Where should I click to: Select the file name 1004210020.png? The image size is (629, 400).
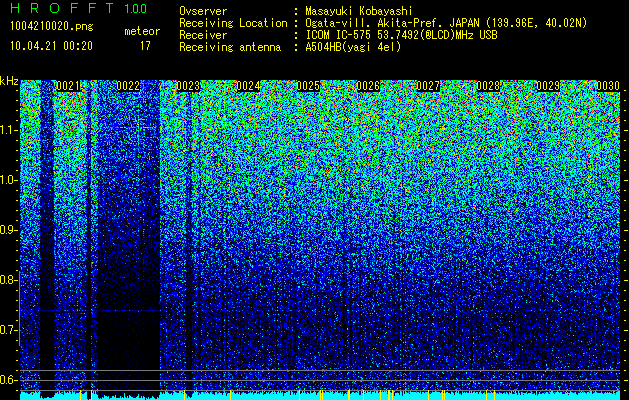pos(52,27)
